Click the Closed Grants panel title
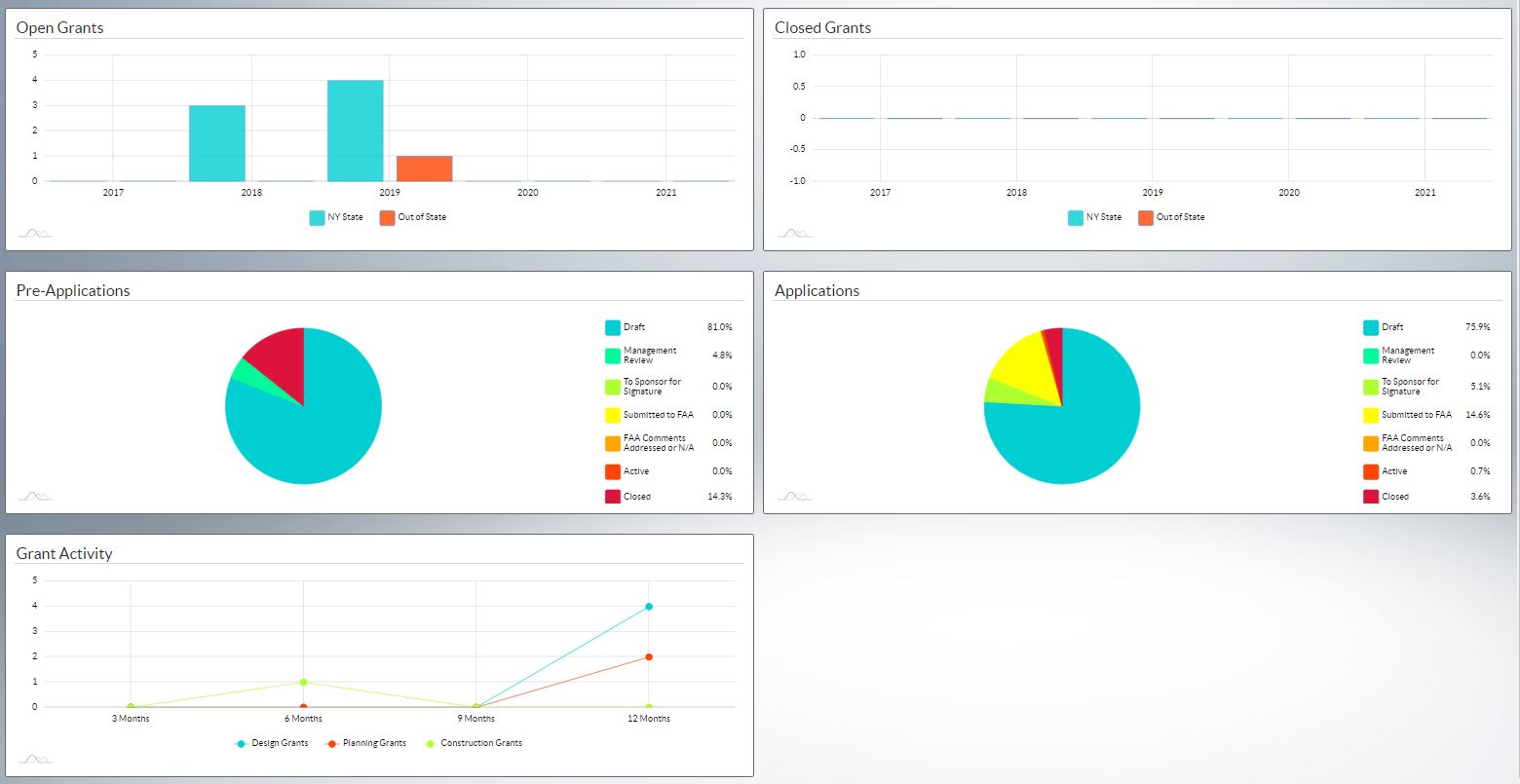 point(823,27)
